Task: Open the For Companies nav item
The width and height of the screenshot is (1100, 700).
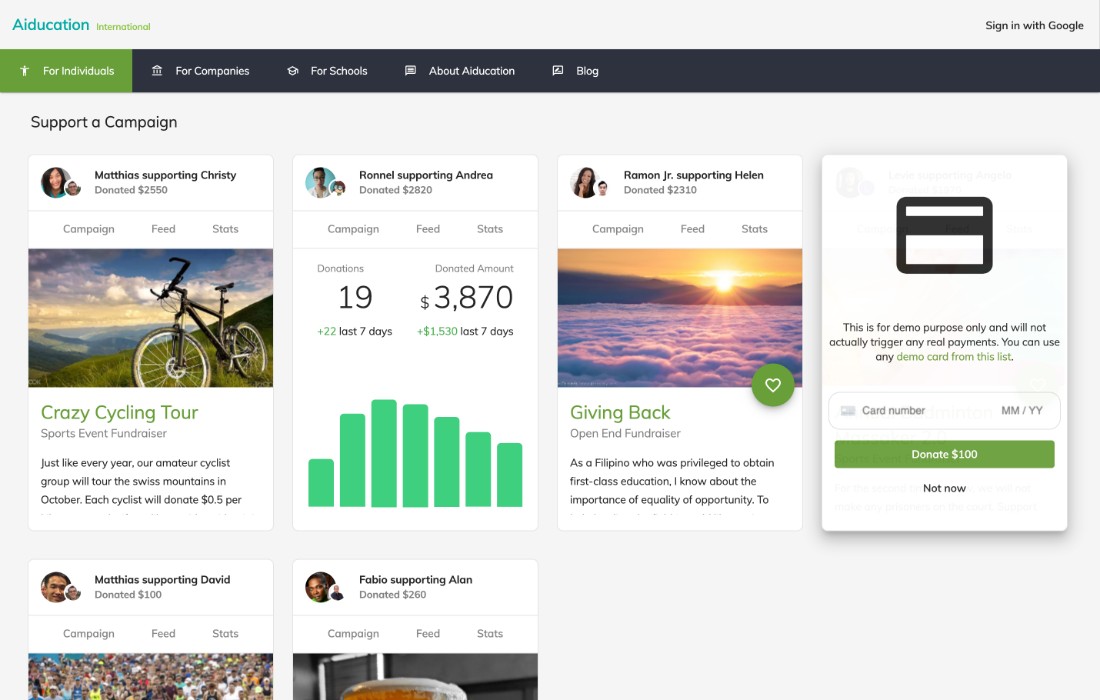Action: (201, 71)
